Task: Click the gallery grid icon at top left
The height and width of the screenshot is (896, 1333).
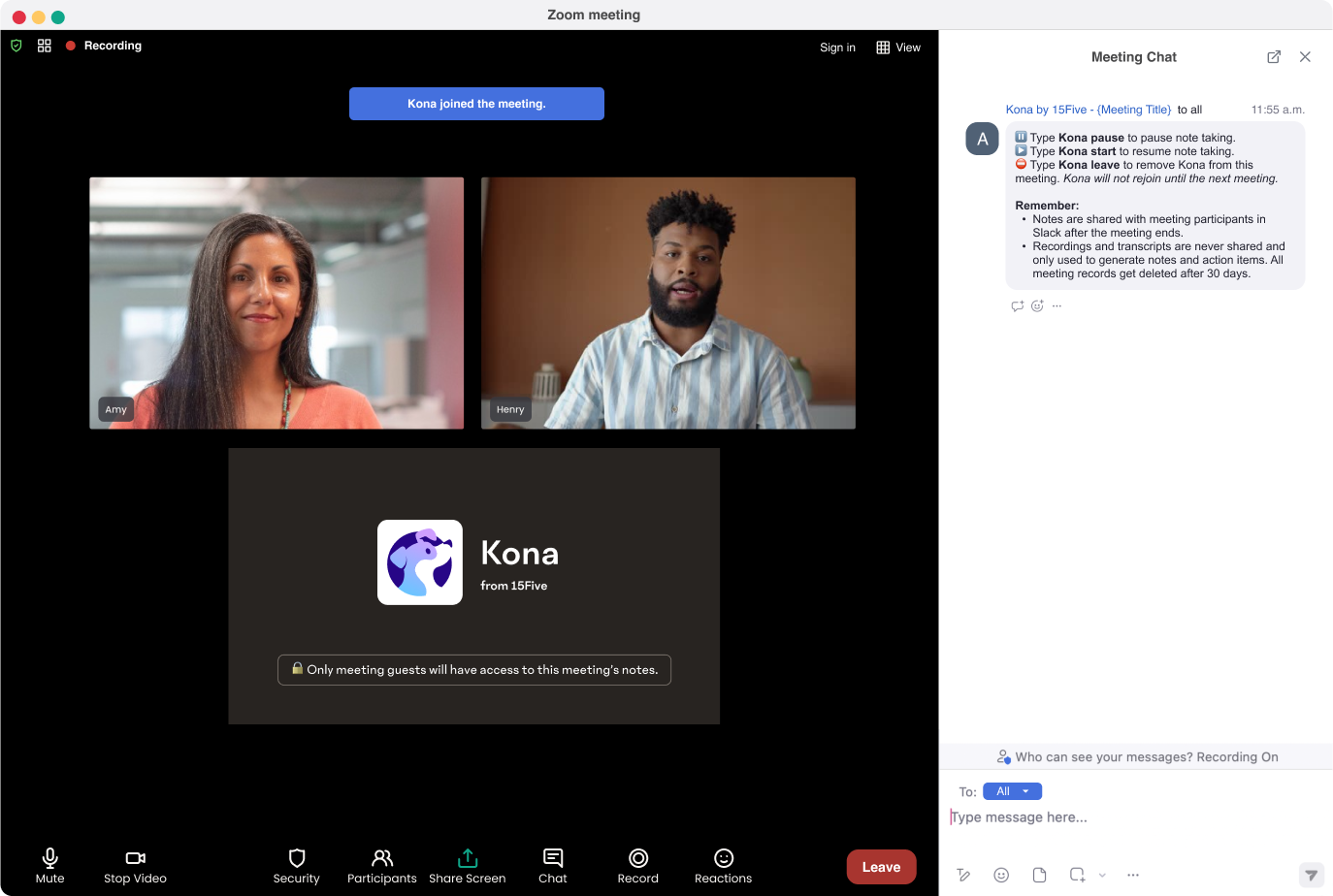Action: [45, 46]
